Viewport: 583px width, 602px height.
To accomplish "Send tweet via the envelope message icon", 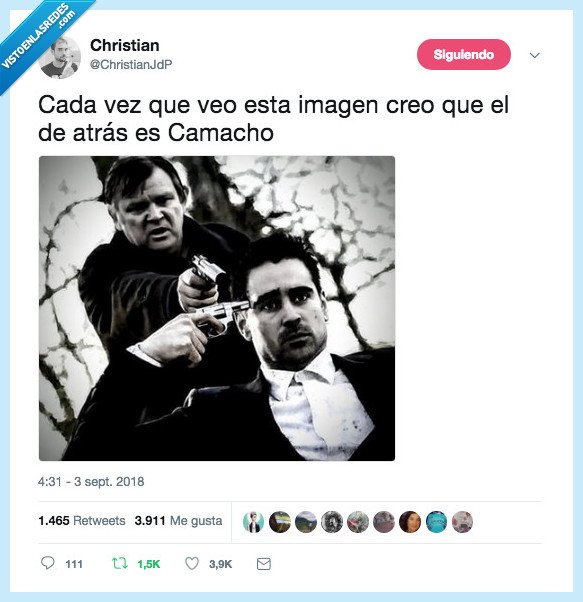I will tap(264, 564).
